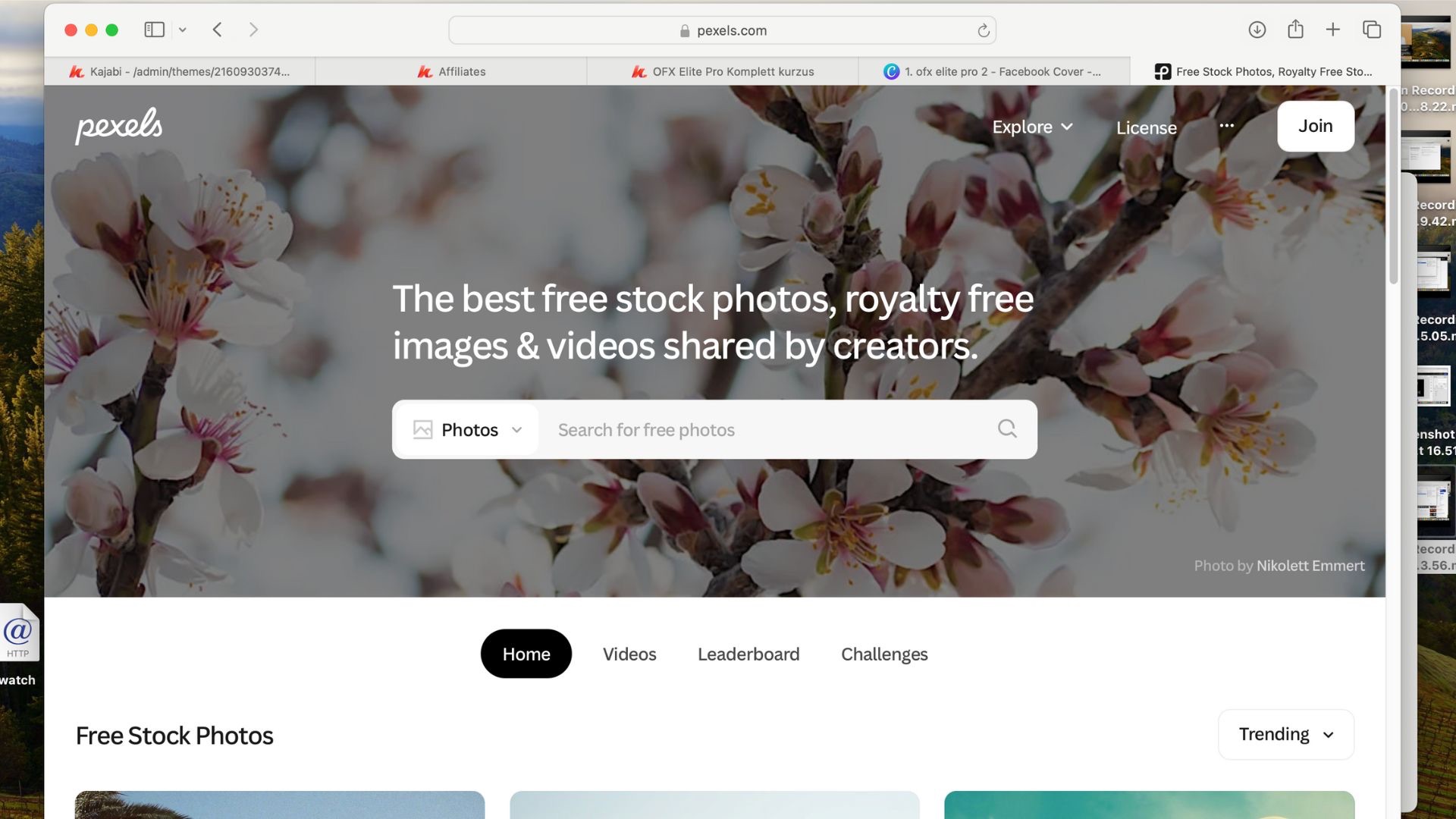
Task: Open the Nikolett Emmert photographer link
Action: point(1310,566)
